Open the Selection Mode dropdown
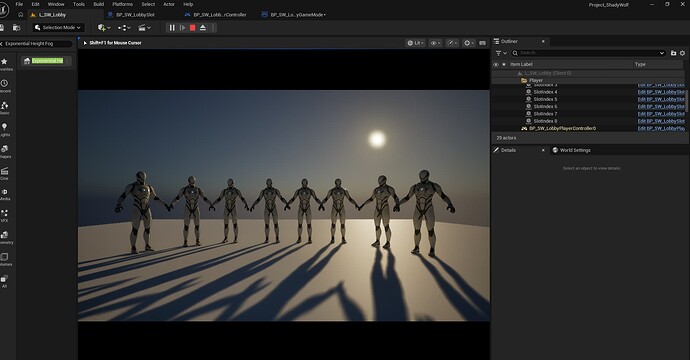Screen dimensions: 690x360 pyautogui.click(x=58, y=28)
